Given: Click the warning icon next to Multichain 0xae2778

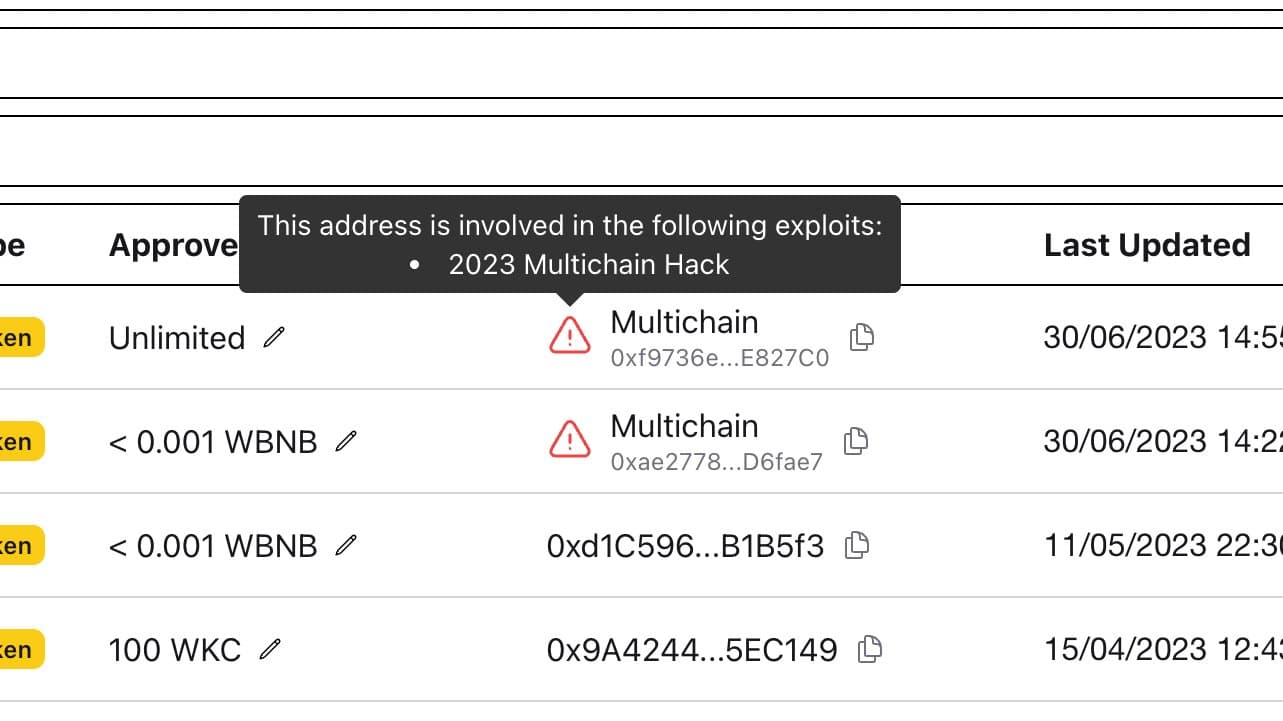Looking at the screenshot, I should (568, 441).
